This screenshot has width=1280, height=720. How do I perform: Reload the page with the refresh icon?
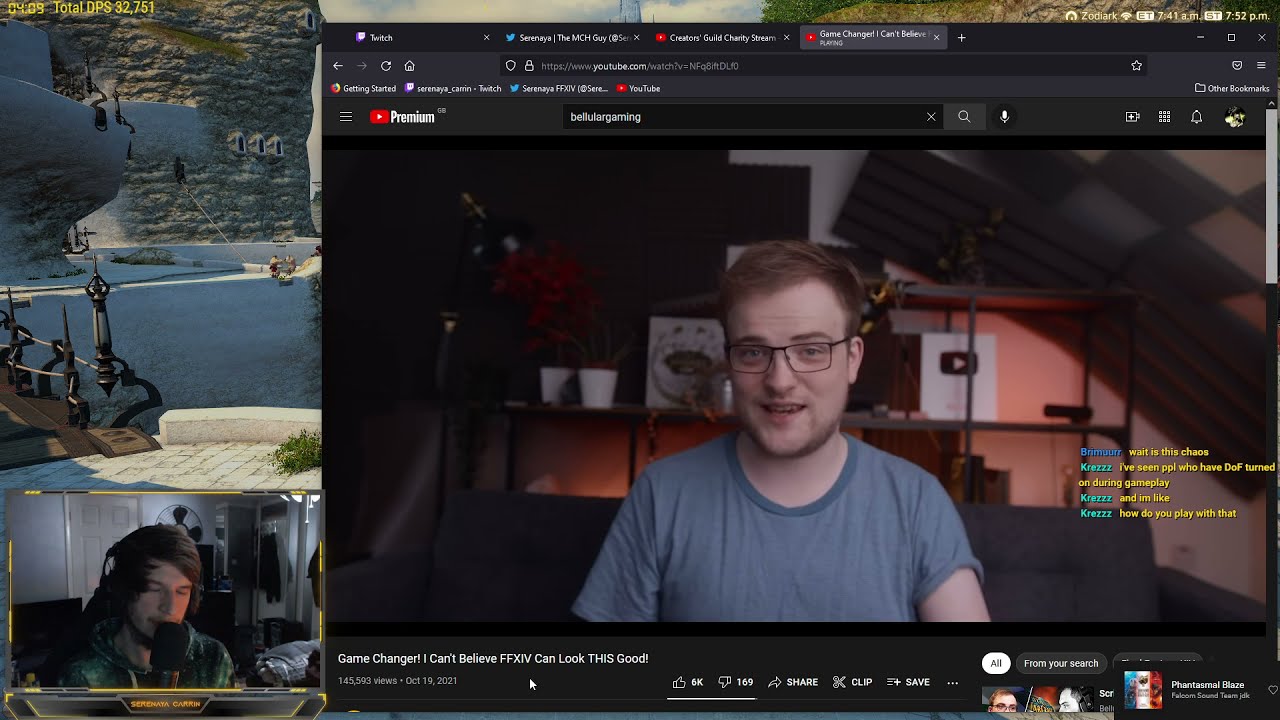tap(386, 66)
